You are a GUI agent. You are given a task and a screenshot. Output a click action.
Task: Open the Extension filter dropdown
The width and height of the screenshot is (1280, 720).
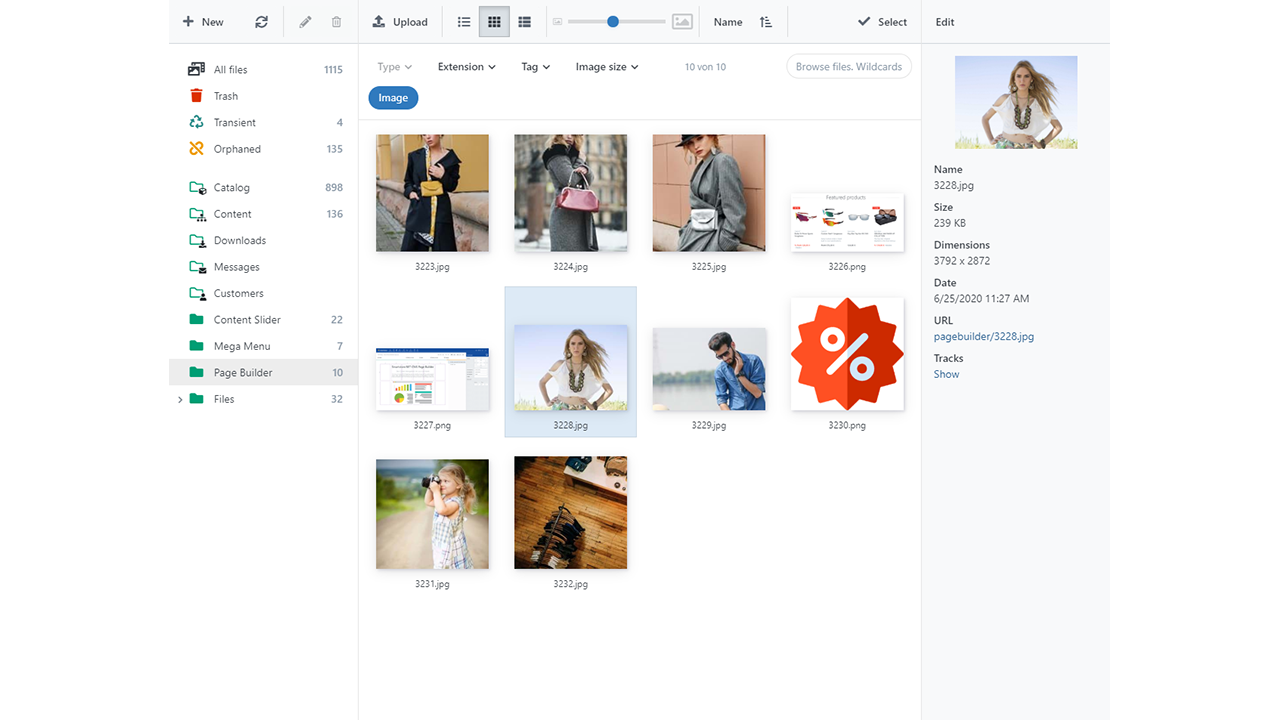pyautogui.click(x=467, y=67)
